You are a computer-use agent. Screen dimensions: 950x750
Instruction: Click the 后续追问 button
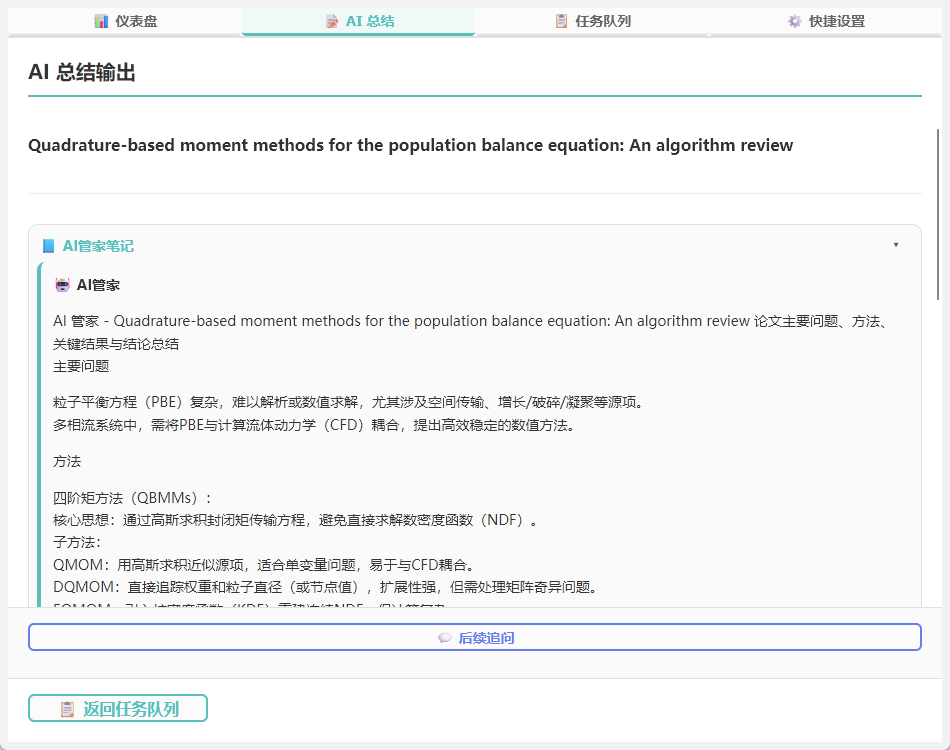(x=474, y=636)
